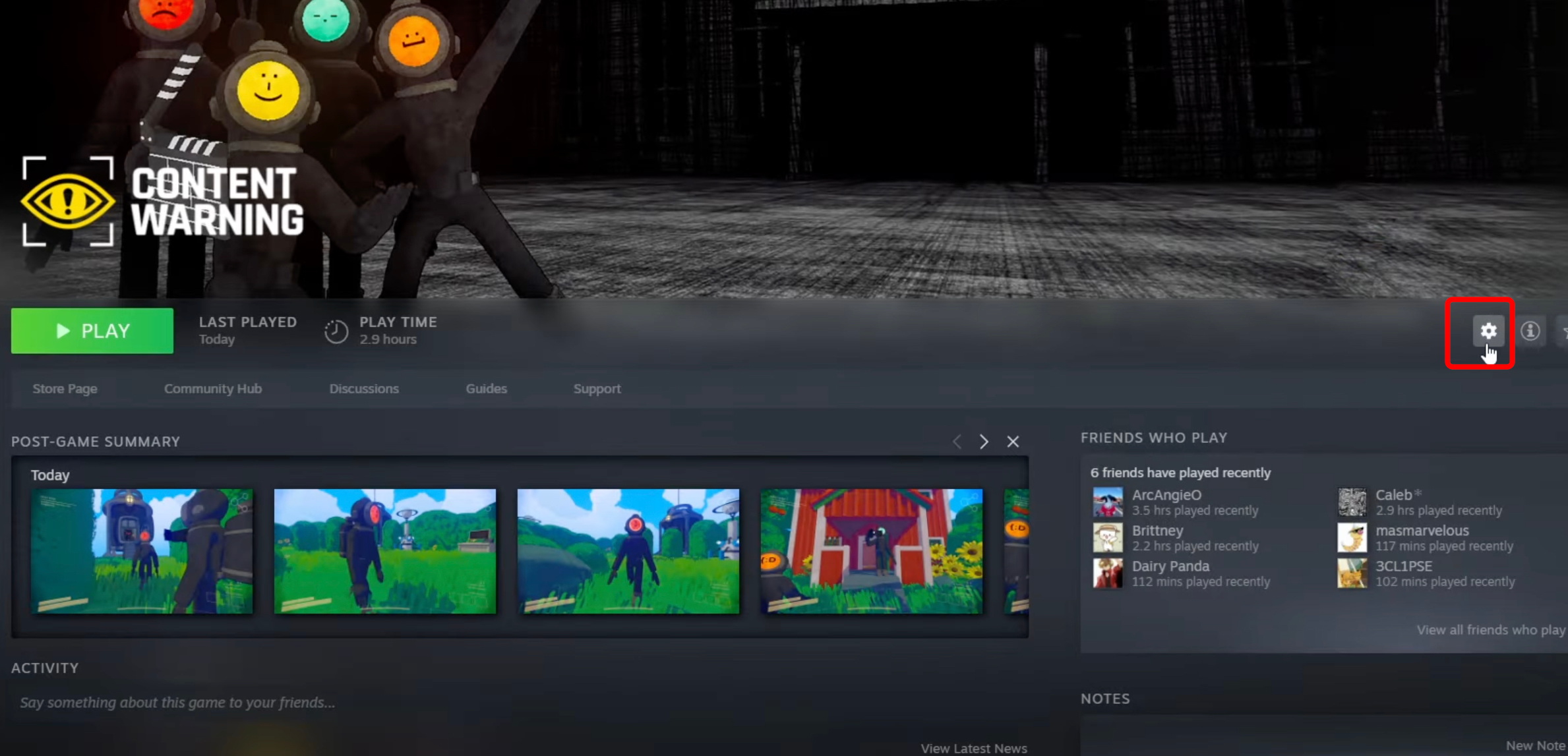Click the post-game summary close X icon
Screen dimensions: 1568x756
(x=1013, y=441)
